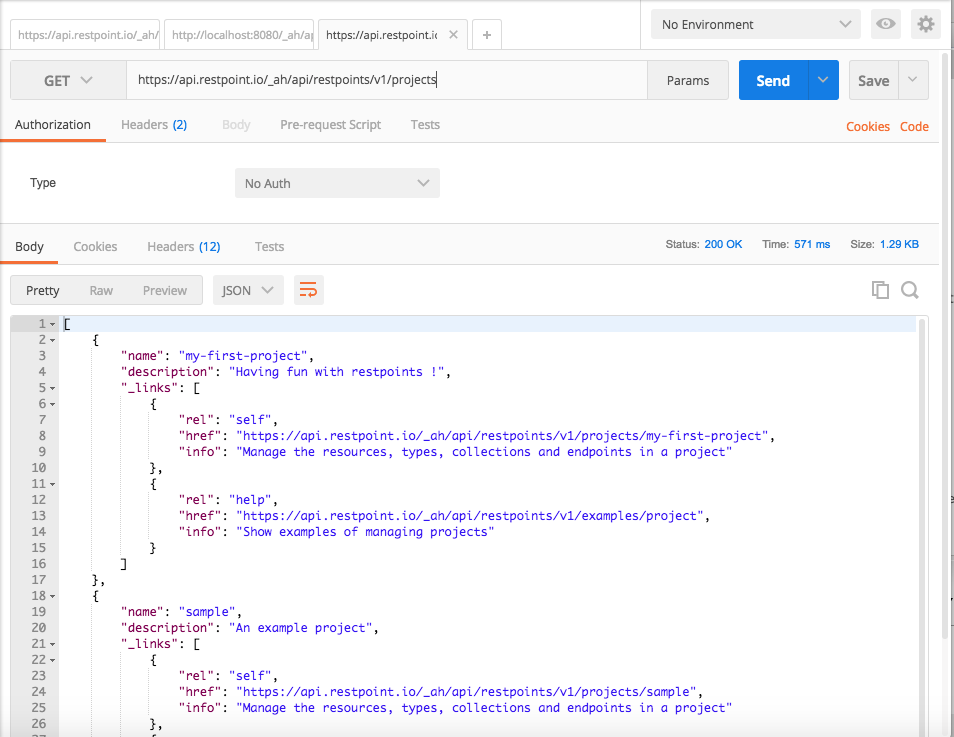Screen dimensions: 954x737
Task: Click the 1.29 KB response size
Action: [x=899, y=244]
